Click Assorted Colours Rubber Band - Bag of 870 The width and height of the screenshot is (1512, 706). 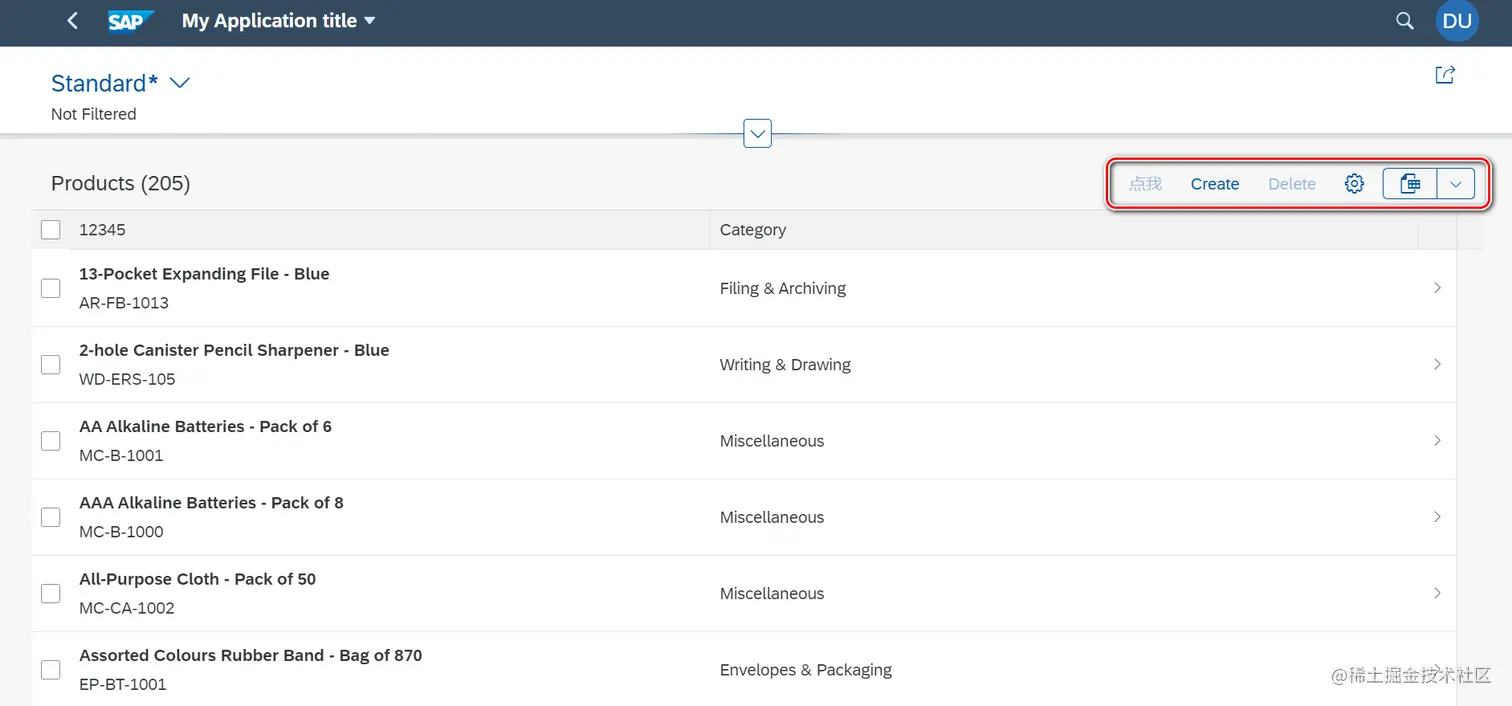pos(250,656)
